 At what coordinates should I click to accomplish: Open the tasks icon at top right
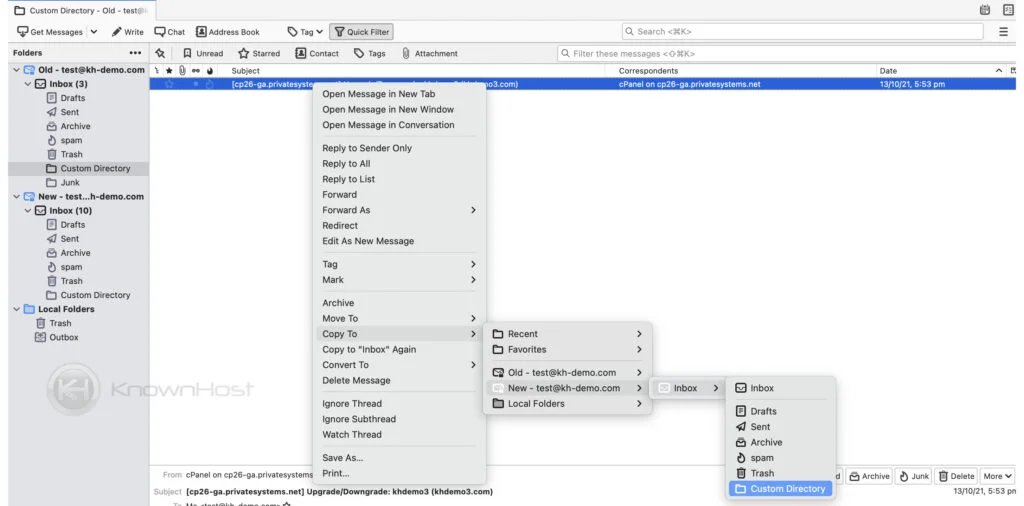point(1008,10)
